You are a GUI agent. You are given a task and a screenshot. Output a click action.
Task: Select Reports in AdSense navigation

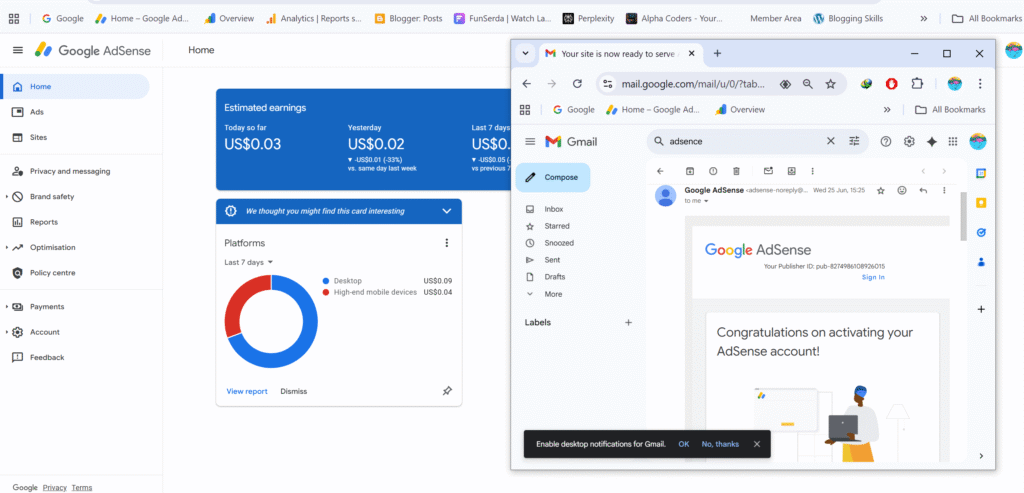click(x=44, y=222)
